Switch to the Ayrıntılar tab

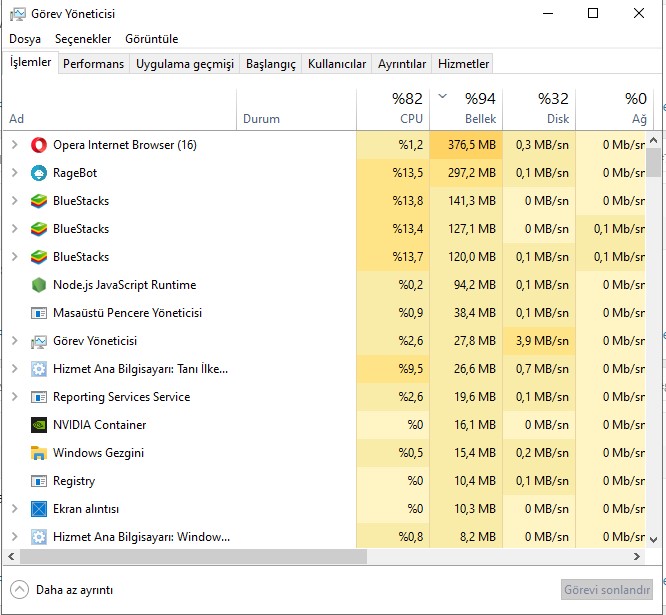[x=402, y=64]
